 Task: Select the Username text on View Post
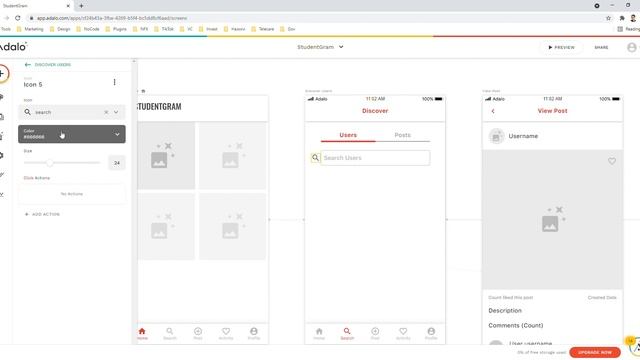(x=523, y=136)
